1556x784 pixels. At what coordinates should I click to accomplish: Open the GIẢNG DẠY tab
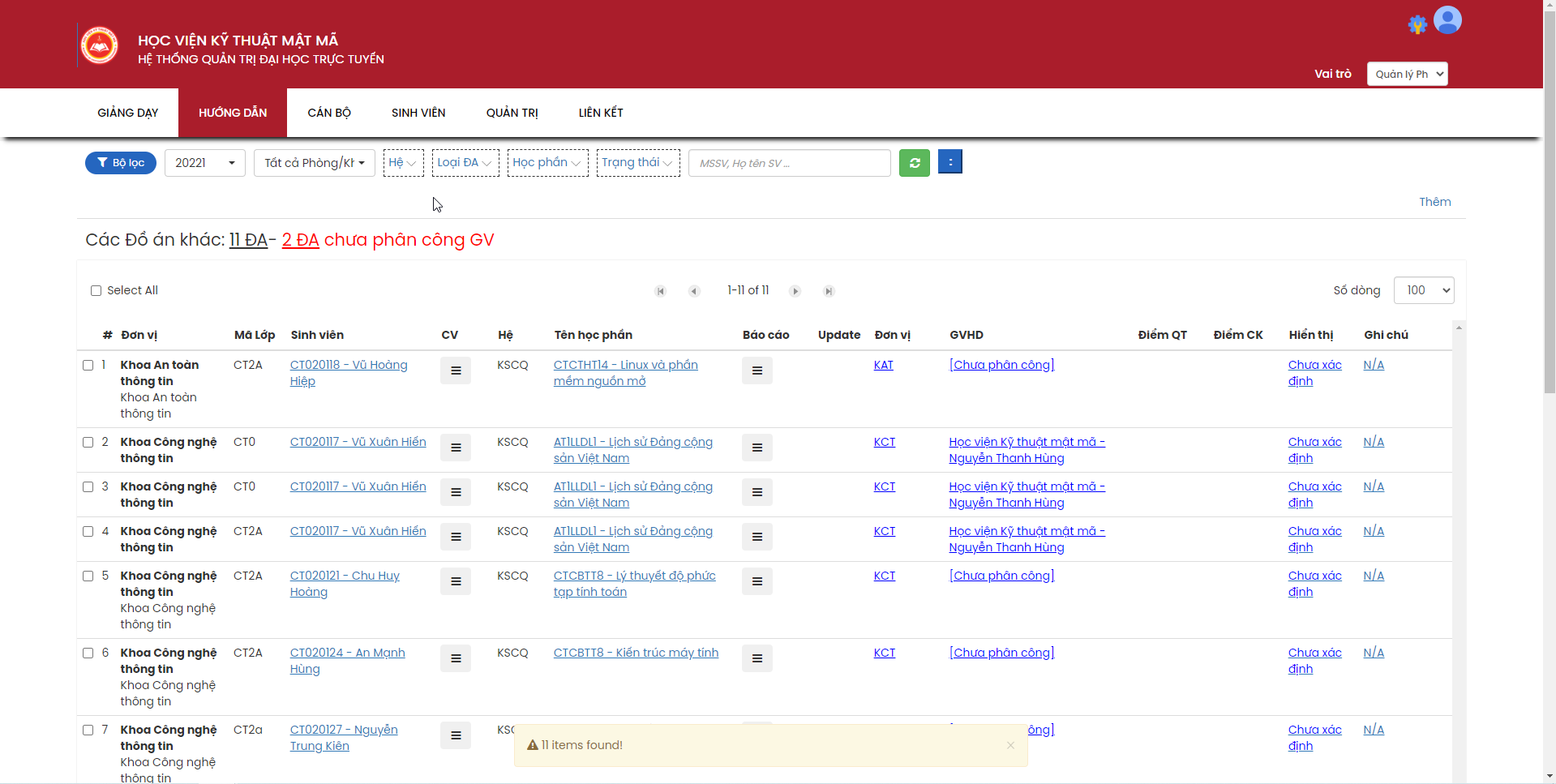[x=128, y=113]
